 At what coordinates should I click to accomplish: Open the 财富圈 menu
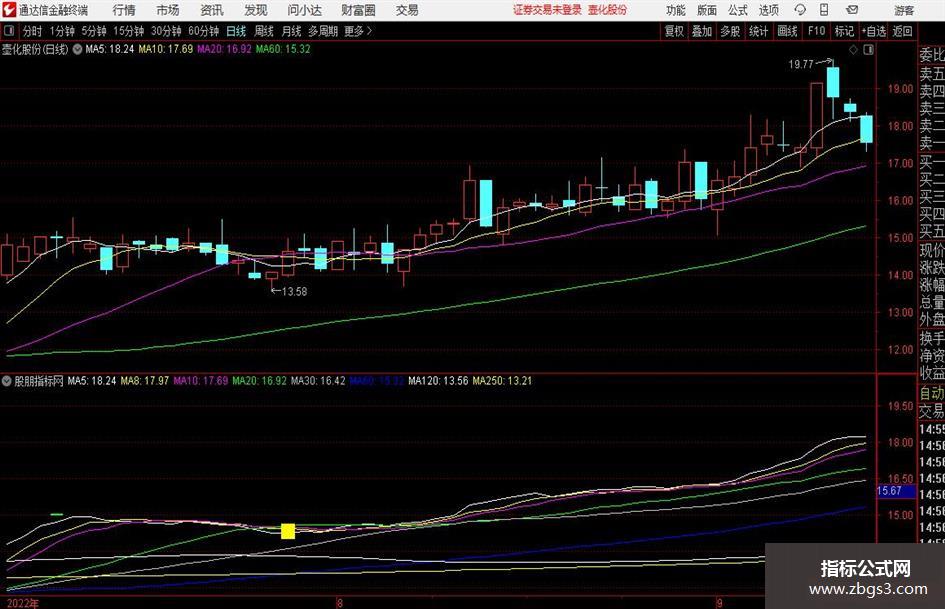[358, 10]
